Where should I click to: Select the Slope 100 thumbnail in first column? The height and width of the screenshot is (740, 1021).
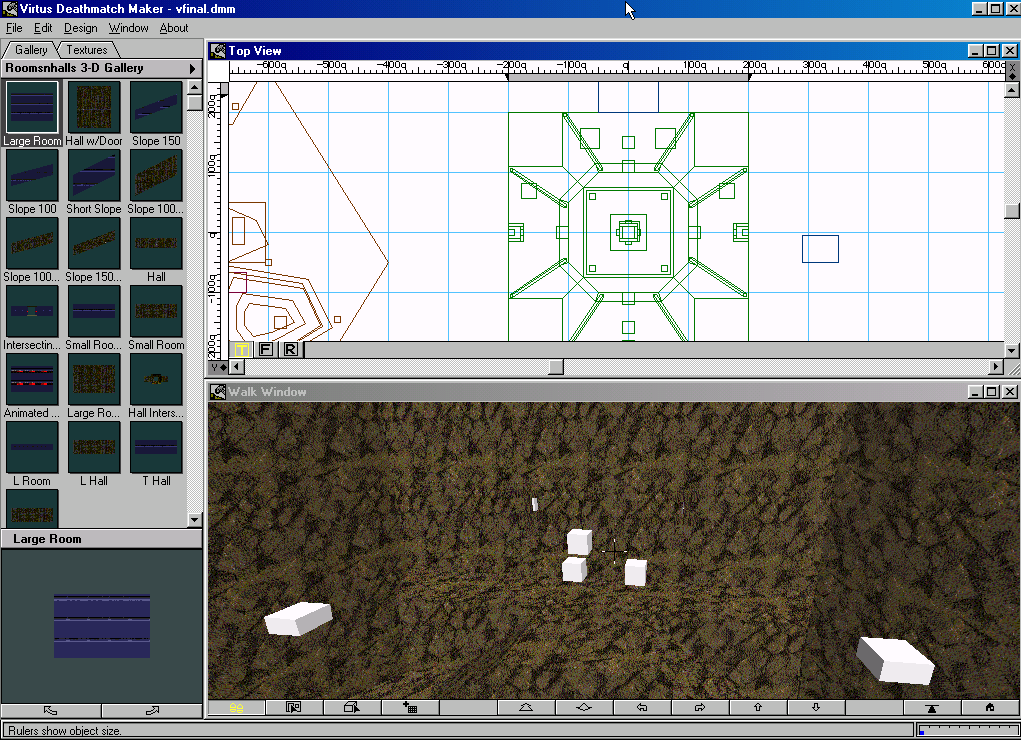pos(32,175)
